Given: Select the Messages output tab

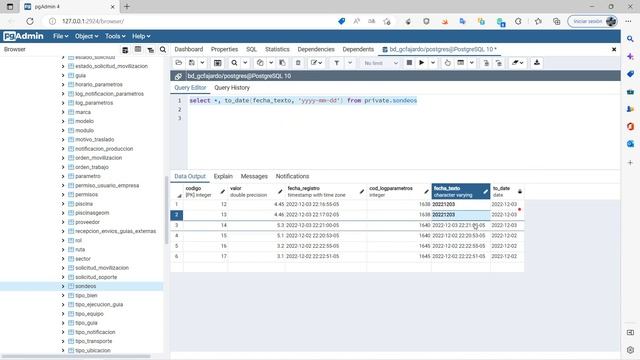Looking at the screenshot, I should click(x=254, y=176).
